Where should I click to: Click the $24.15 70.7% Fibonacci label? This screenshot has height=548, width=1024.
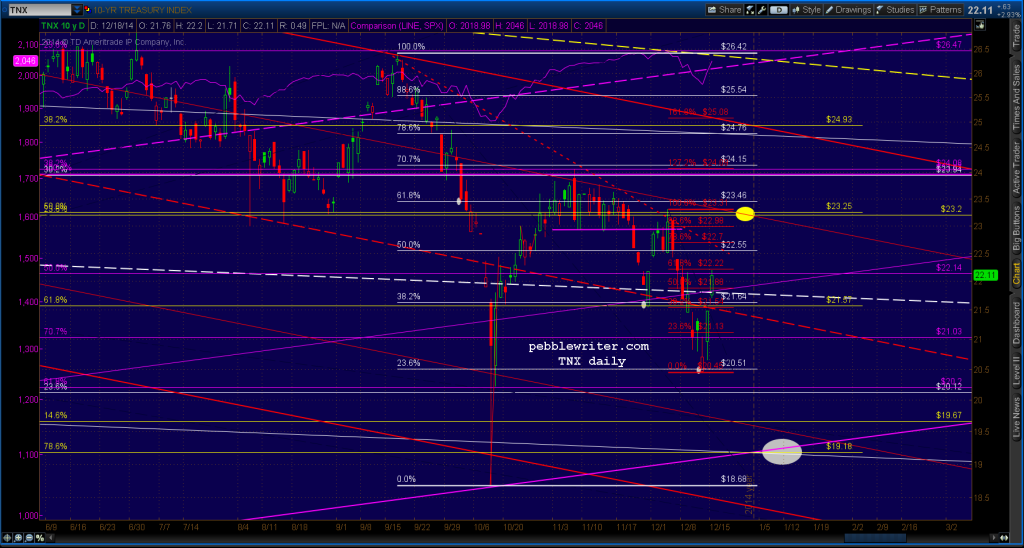coord(733,159)
